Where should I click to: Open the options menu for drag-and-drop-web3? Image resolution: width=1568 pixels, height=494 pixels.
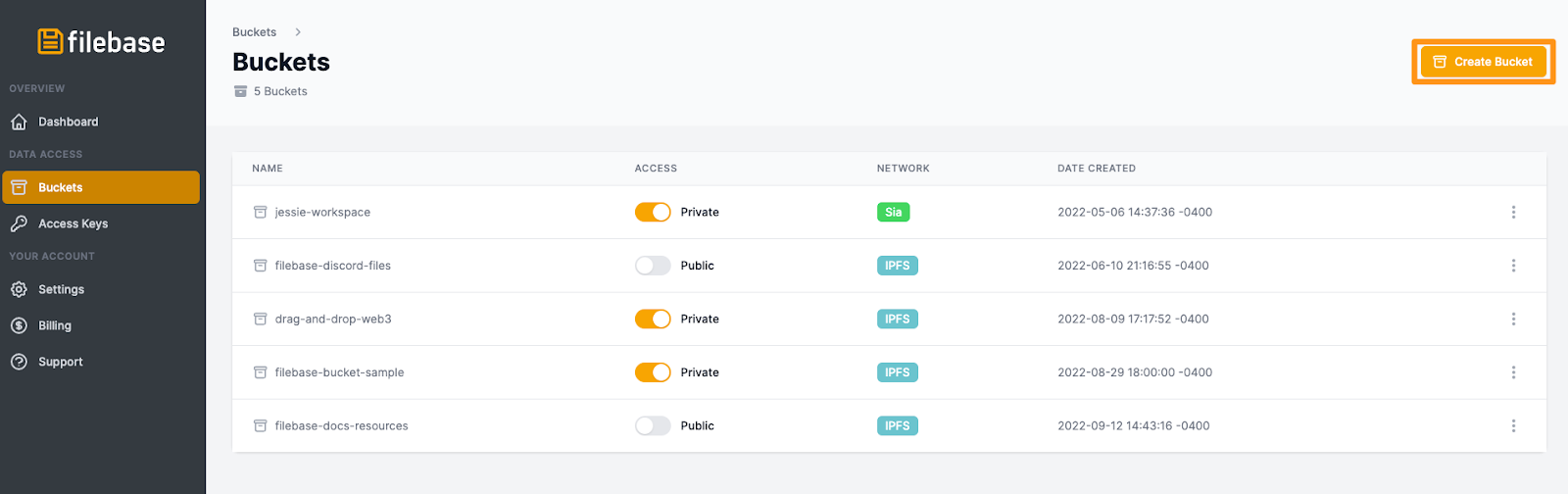(x=1513, y=319)
